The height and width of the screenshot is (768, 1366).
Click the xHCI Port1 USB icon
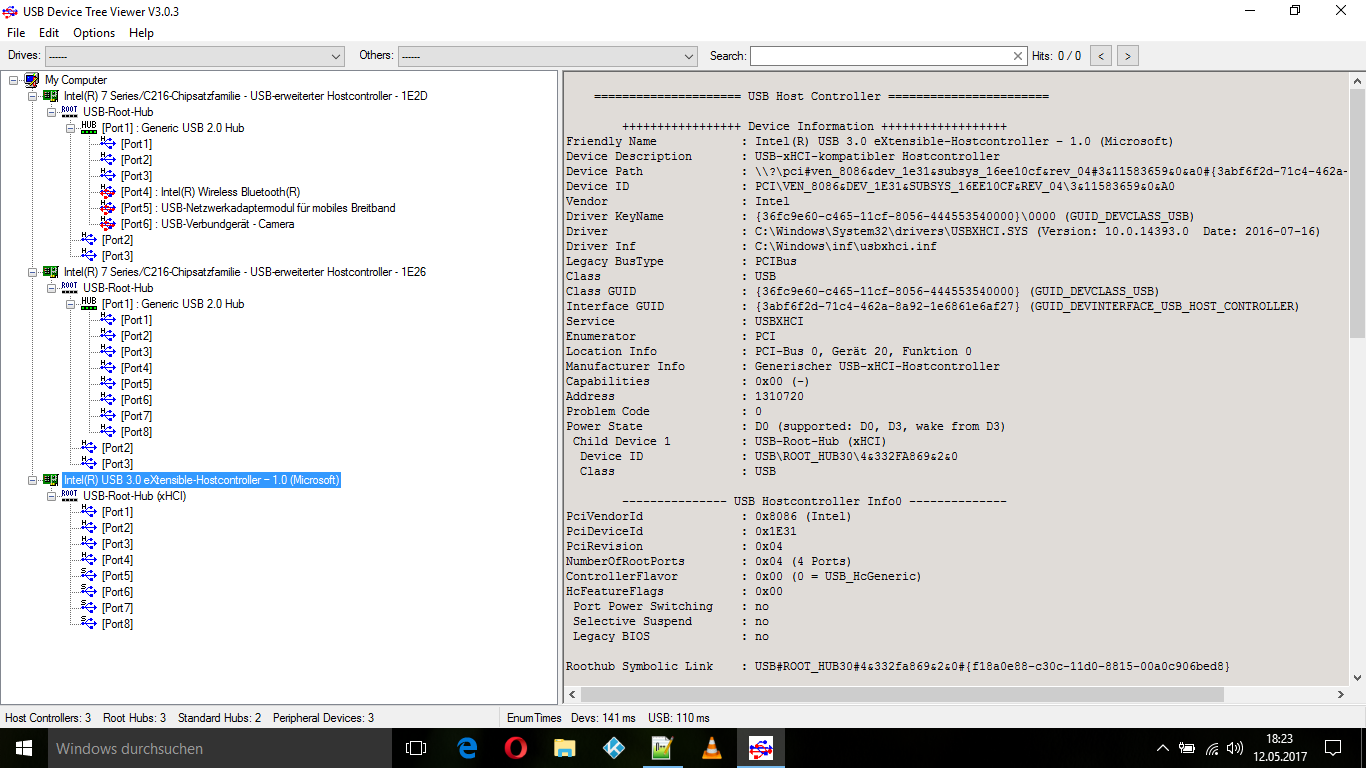[x=89, y=512]
